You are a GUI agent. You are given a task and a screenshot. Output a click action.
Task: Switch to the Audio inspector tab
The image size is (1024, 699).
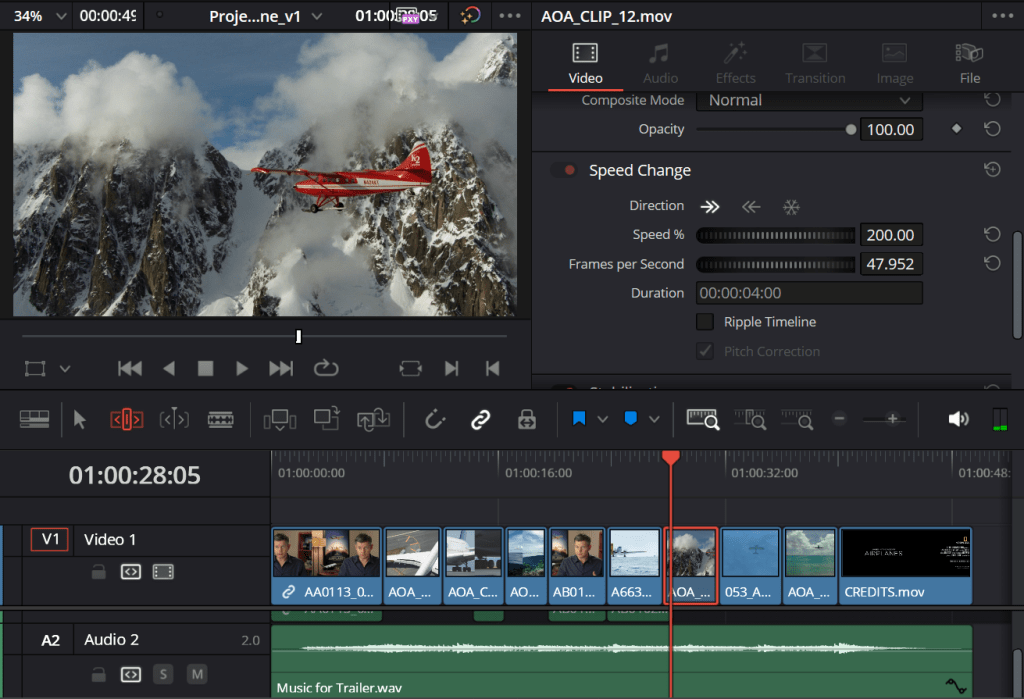[660, 62]
